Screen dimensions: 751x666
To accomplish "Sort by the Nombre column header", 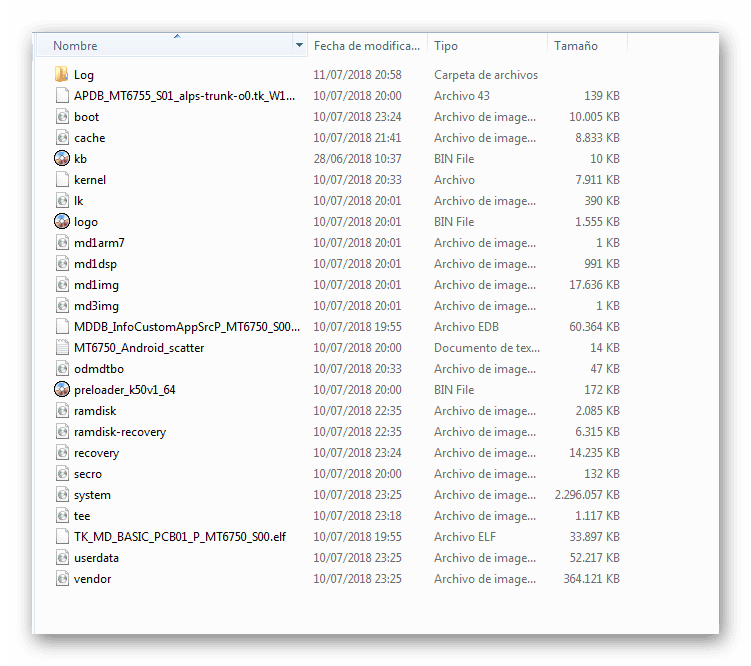I will click(165, 45).
